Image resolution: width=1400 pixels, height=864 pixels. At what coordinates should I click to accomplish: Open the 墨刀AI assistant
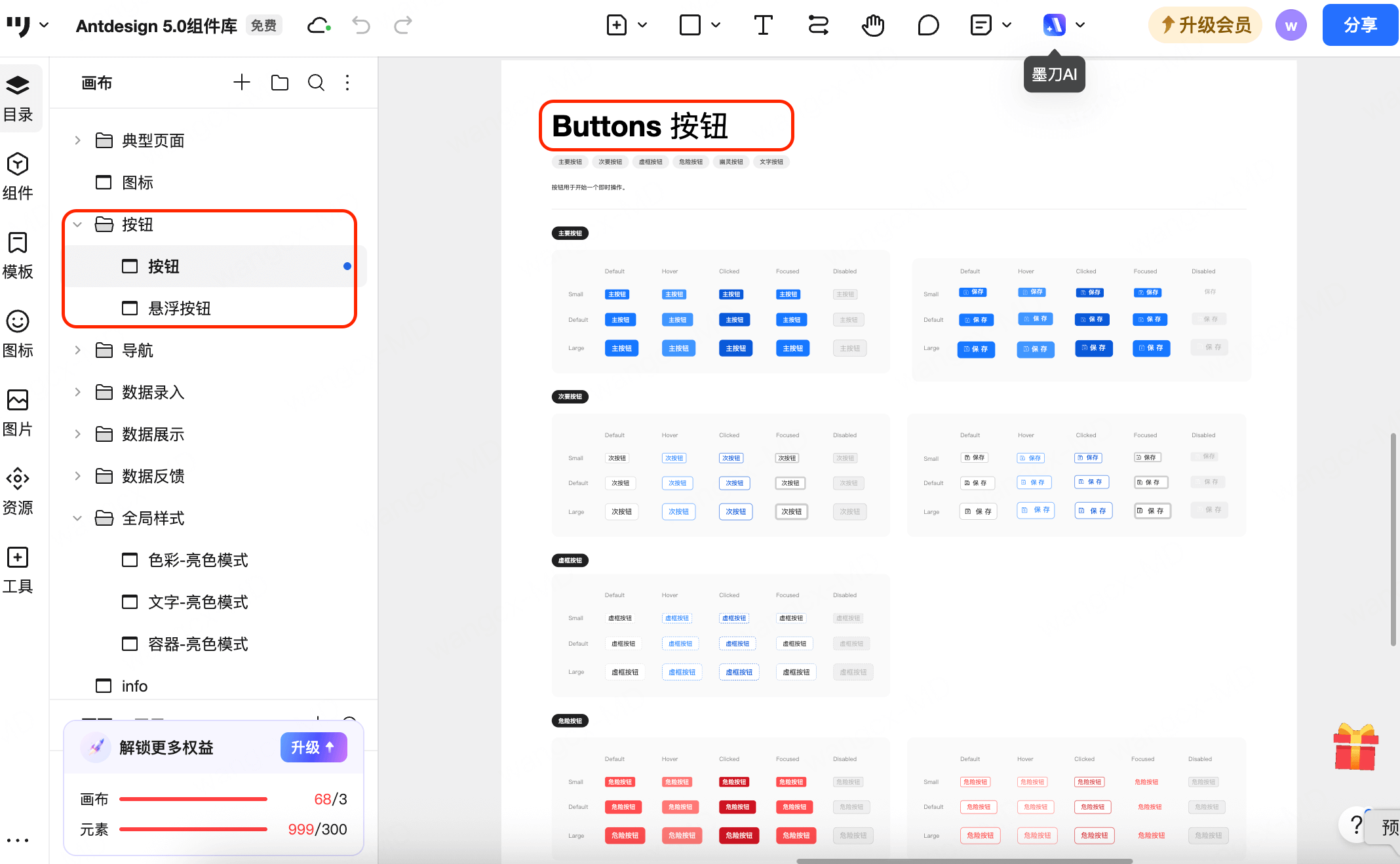[x=1053, y=25]
